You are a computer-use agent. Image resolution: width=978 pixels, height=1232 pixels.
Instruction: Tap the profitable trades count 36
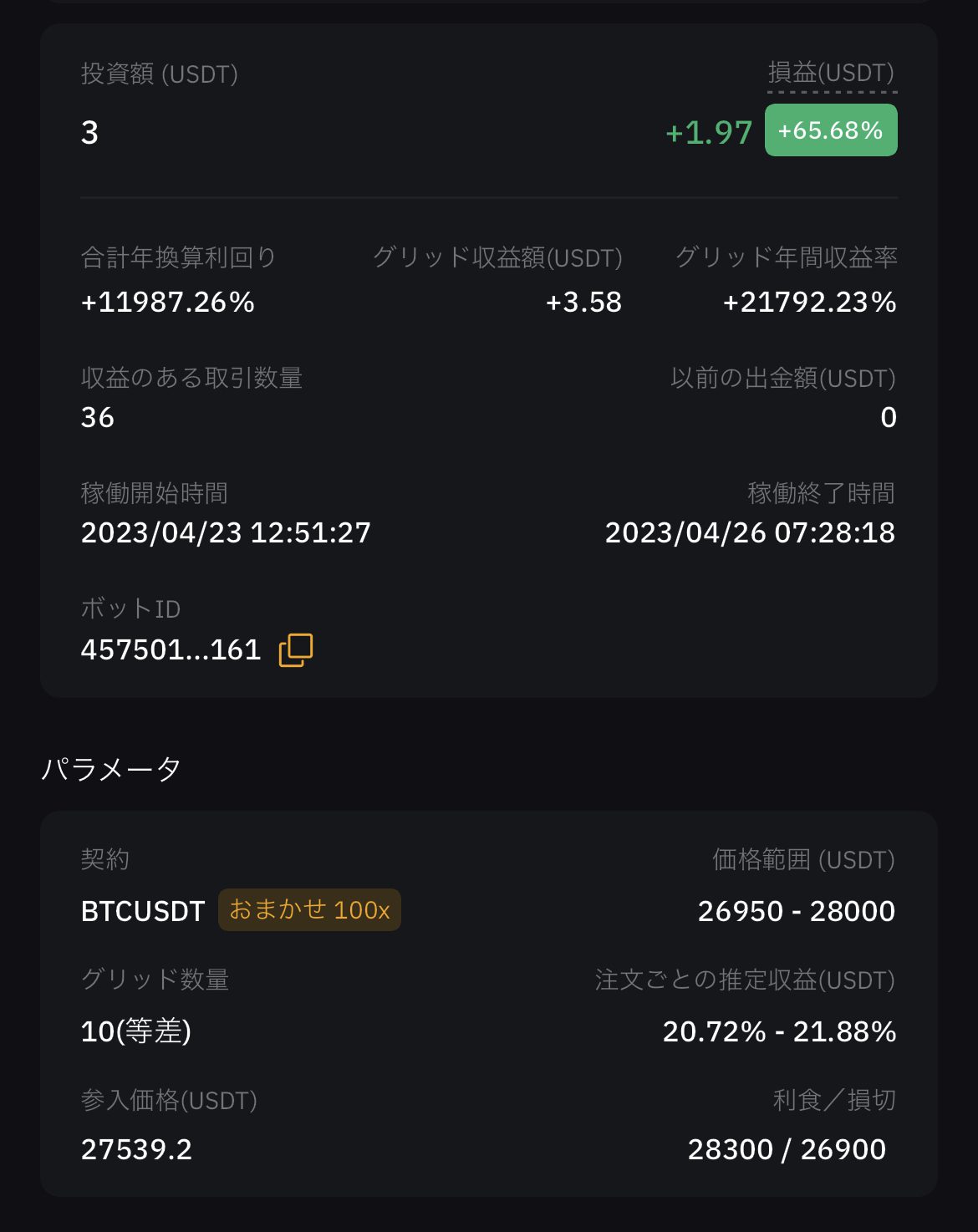tap(98, 417)
